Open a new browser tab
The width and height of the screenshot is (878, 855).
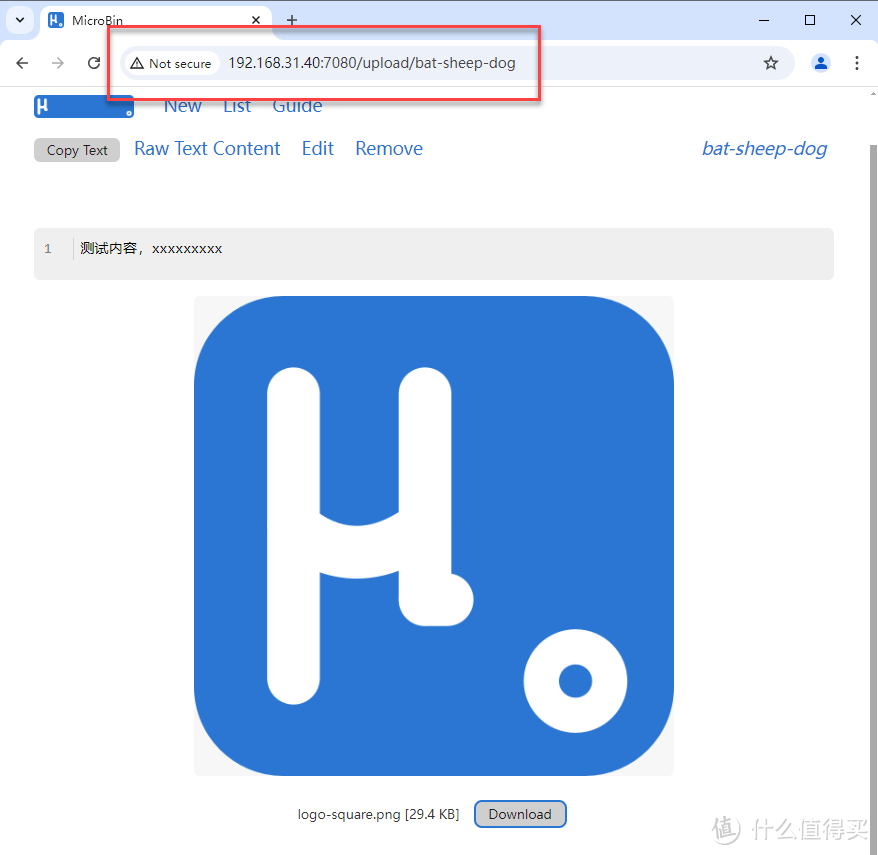[291, 19]
